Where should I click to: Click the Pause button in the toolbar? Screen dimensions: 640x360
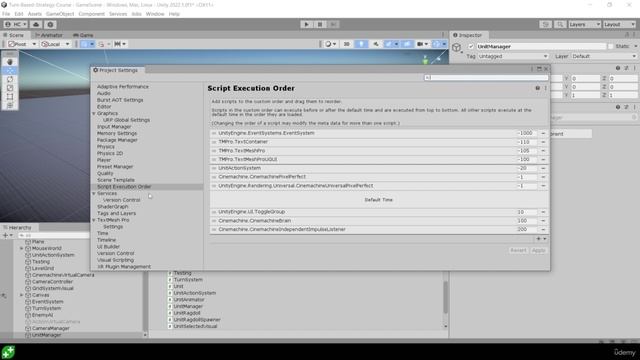pyautogui.click(x=320, y=24)
